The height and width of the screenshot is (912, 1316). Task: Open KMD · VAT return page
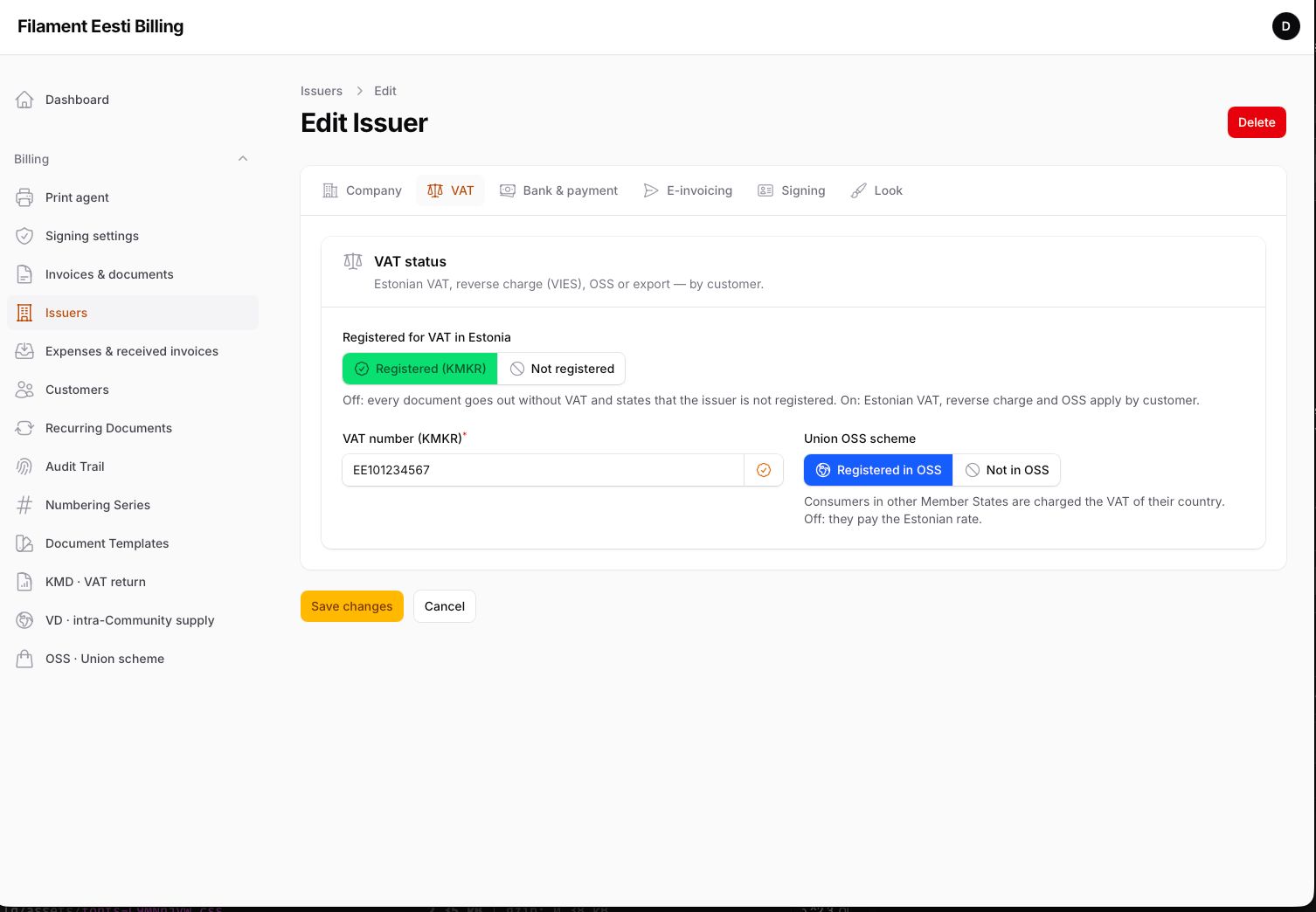tap(133, 582)
